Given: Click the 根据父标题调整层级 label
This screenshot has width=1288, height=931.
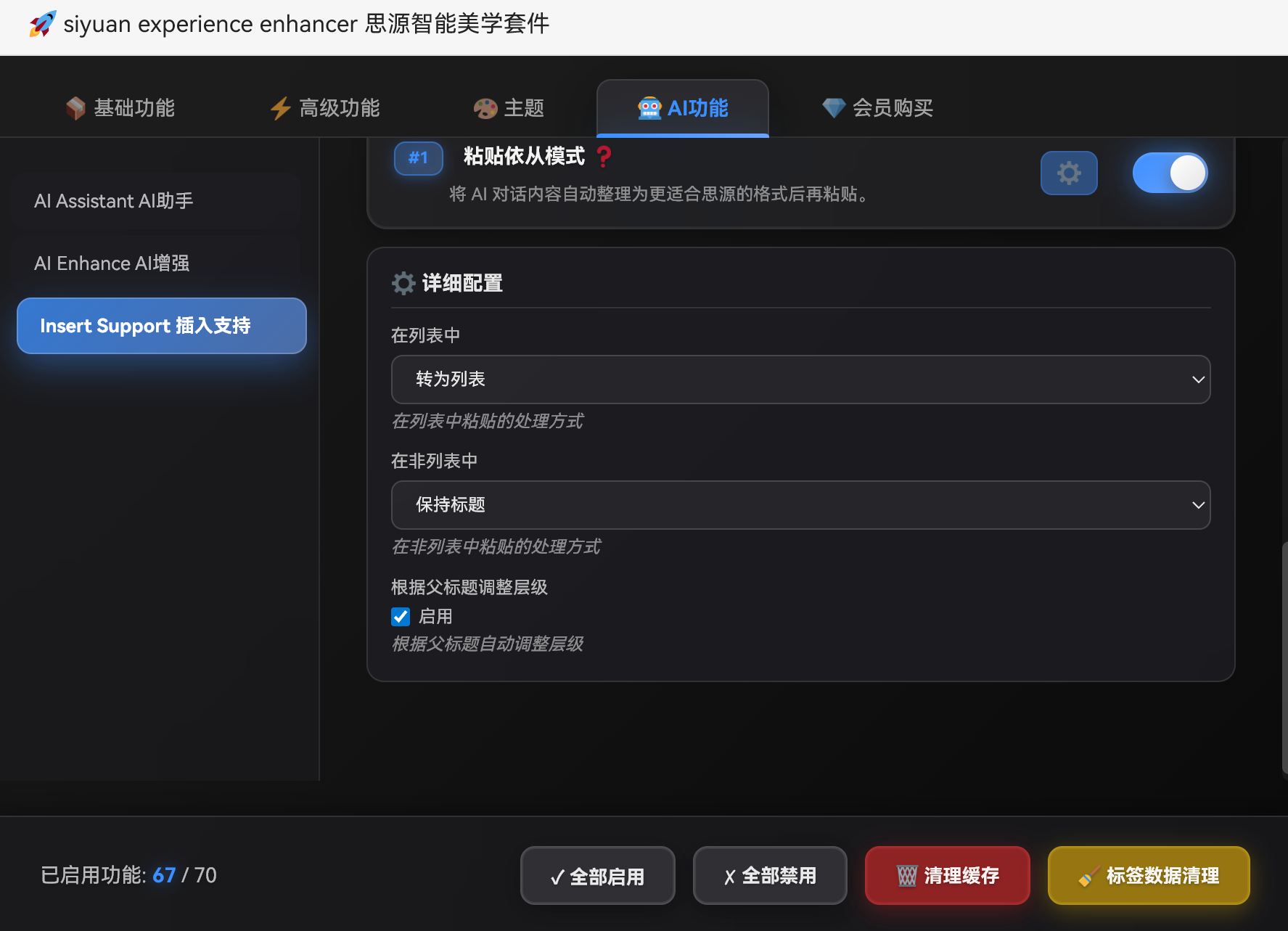Looking at the screenshot, I should click(469, 587).
